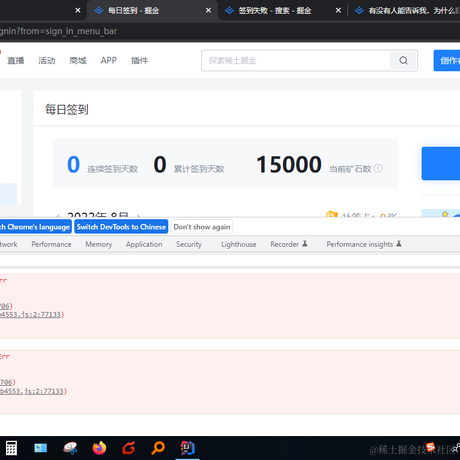
Task: Go to APP in the site navigation
Action: pos(109,60)
